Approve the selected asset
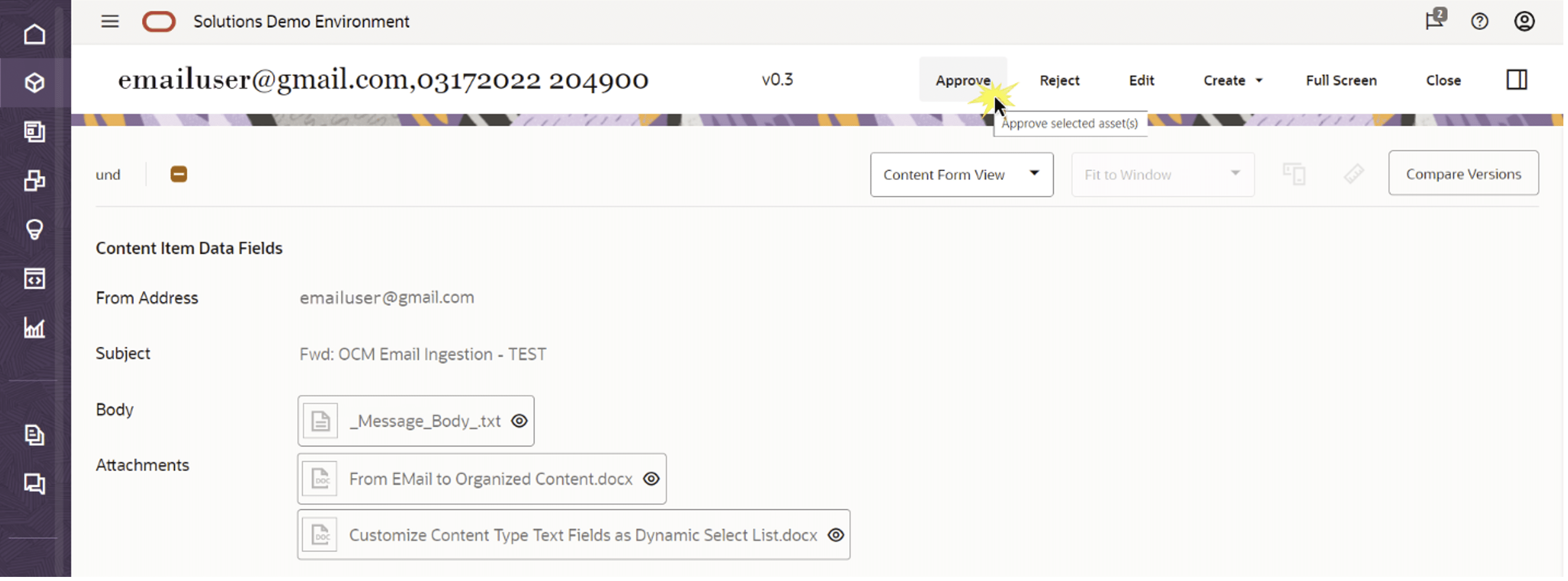The width and height of the screenshot is (1568, 581). tap(963, 80)
